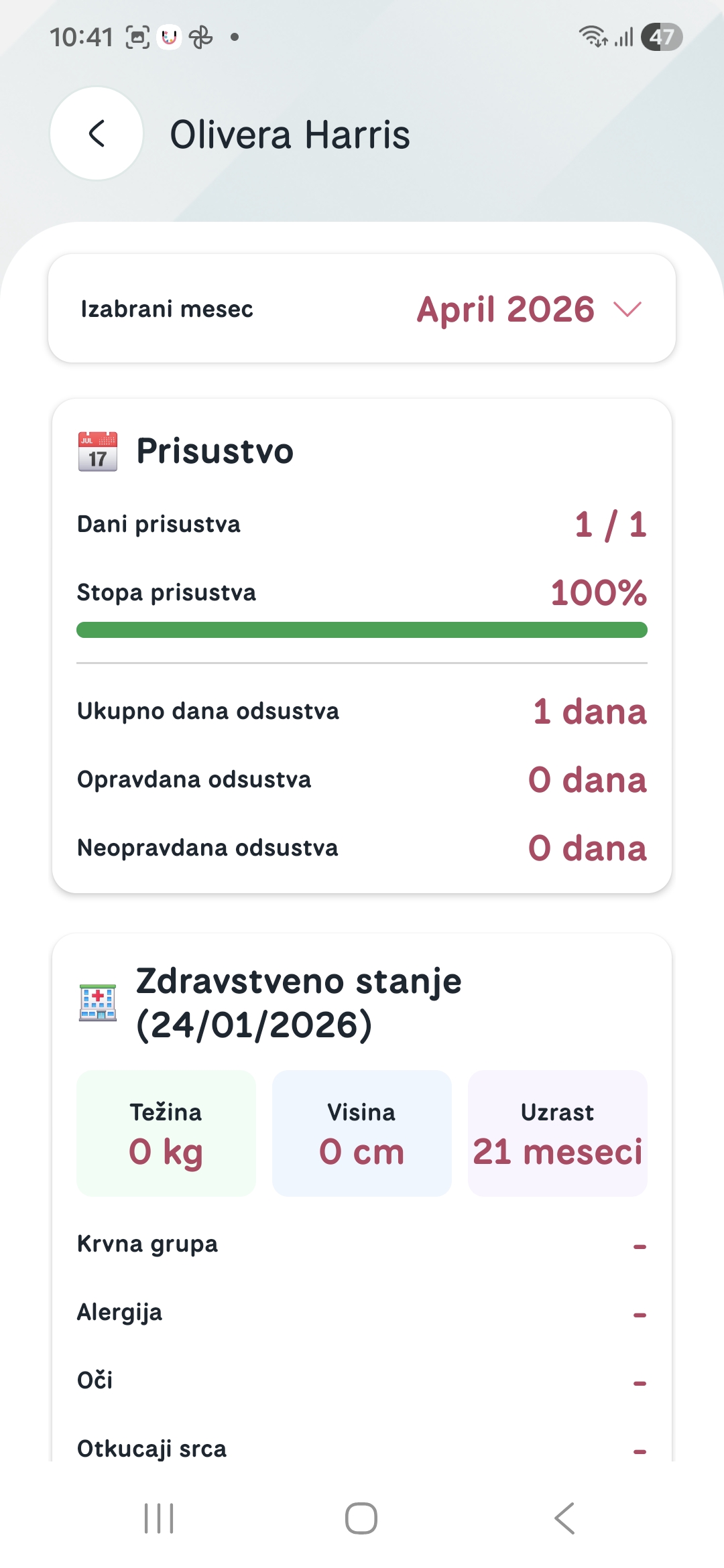The width and height of the screenshot is (724, 1568).
Task: Open the Težina 0 kg card
Action: (x=166, y=1133)
